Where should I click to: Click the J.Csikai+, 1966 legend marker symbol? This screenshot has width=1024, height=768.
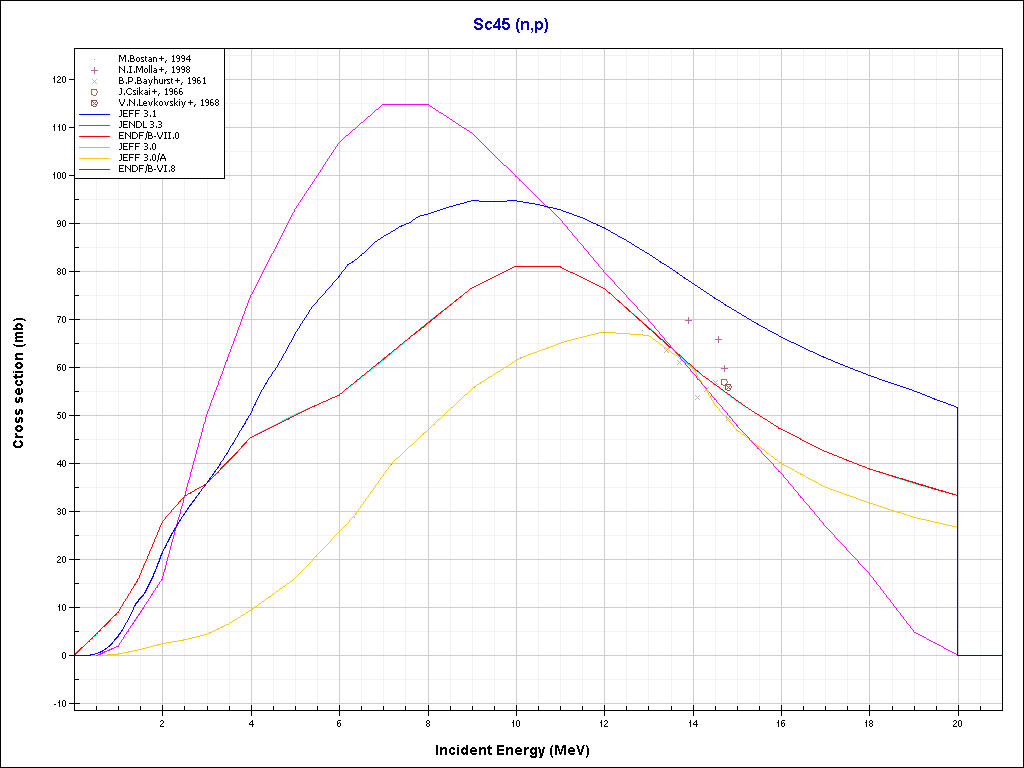(94, 92)
